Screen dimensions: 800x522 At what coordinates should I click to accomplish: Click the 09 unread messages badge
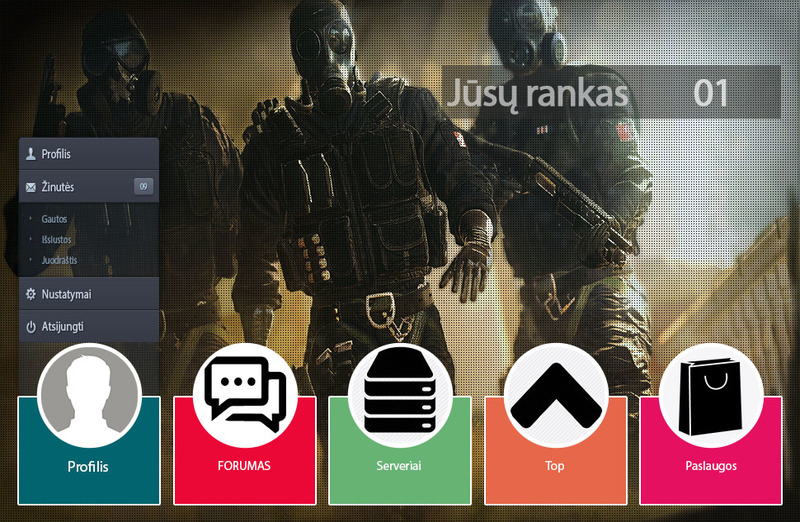point(143,187)
